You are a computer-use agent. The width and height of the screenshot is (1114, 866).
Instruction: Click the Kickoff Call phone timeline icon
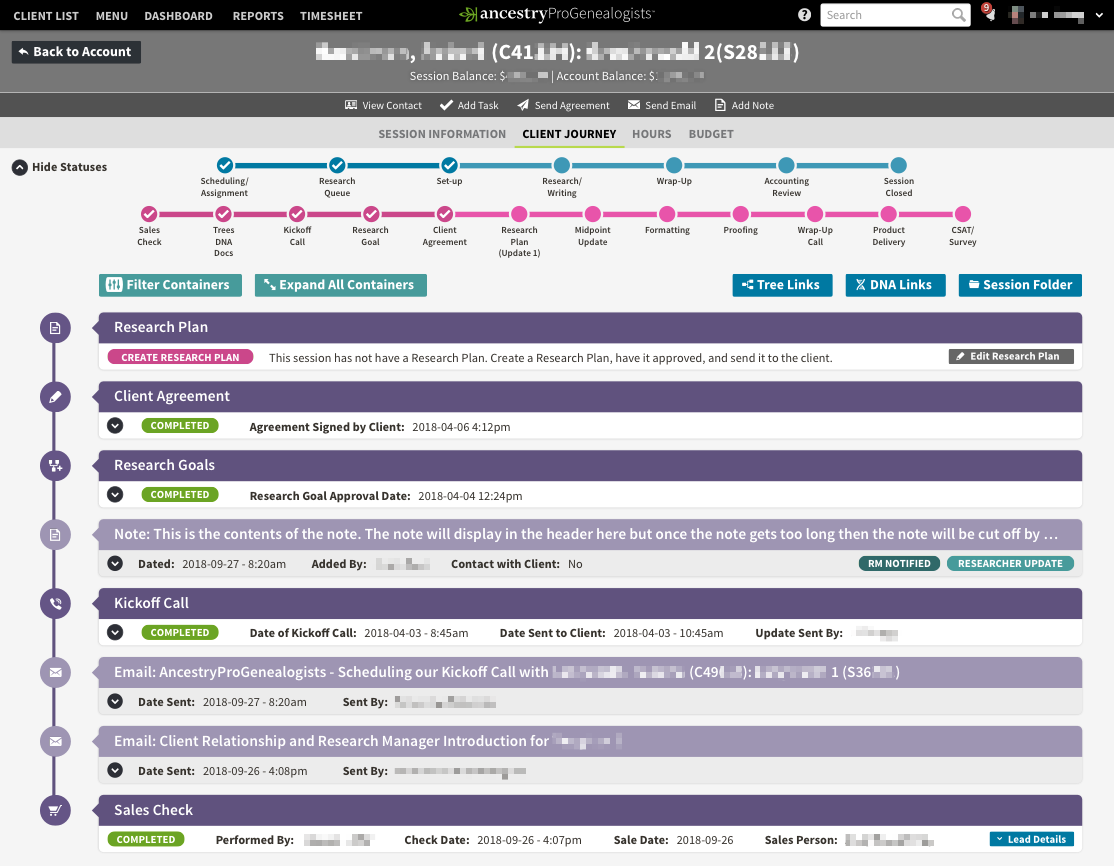click(55, 604)
